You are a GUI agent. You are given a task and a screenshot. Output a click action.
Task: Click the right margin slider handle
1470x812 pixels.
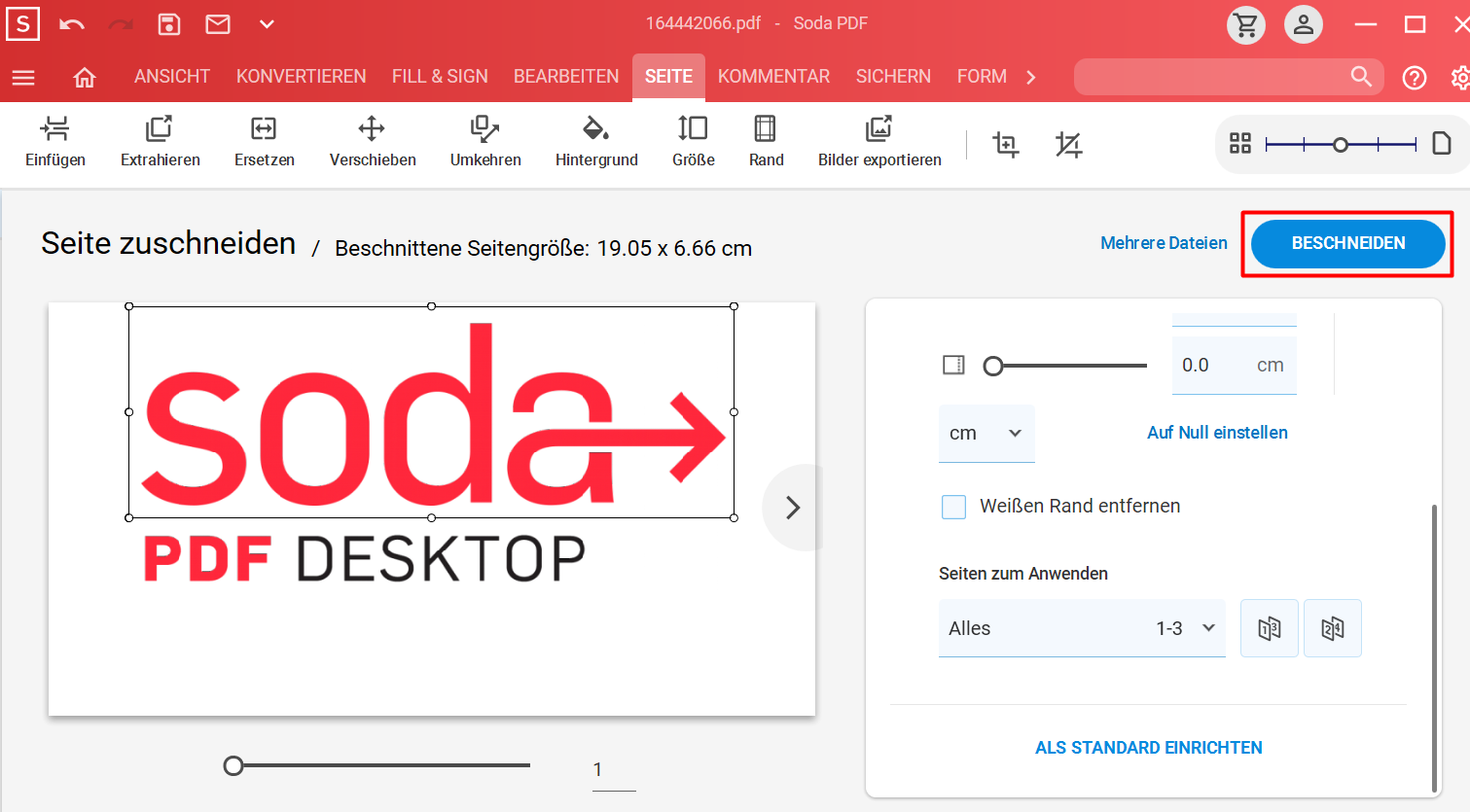[x=993, y=366]
